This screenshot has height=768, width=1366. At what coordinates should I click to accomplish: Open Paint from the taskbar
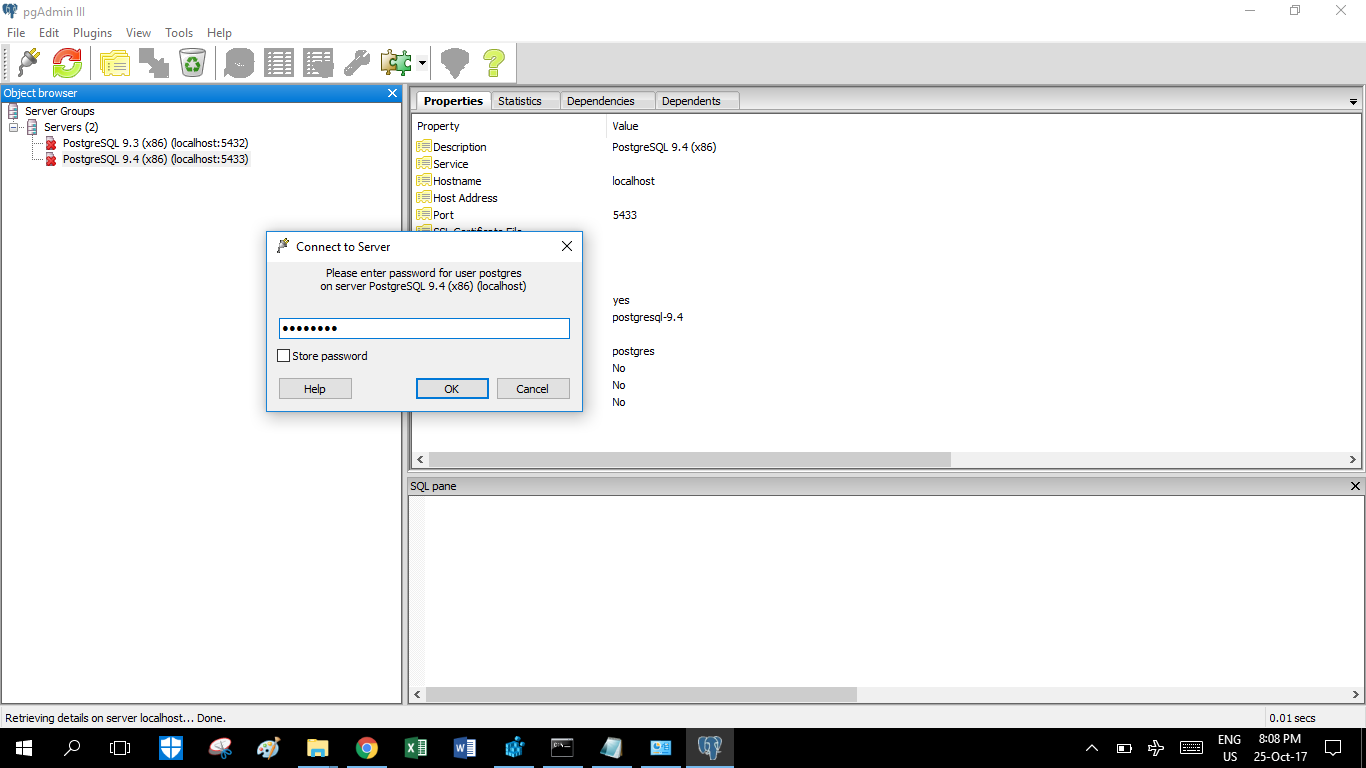269,747
